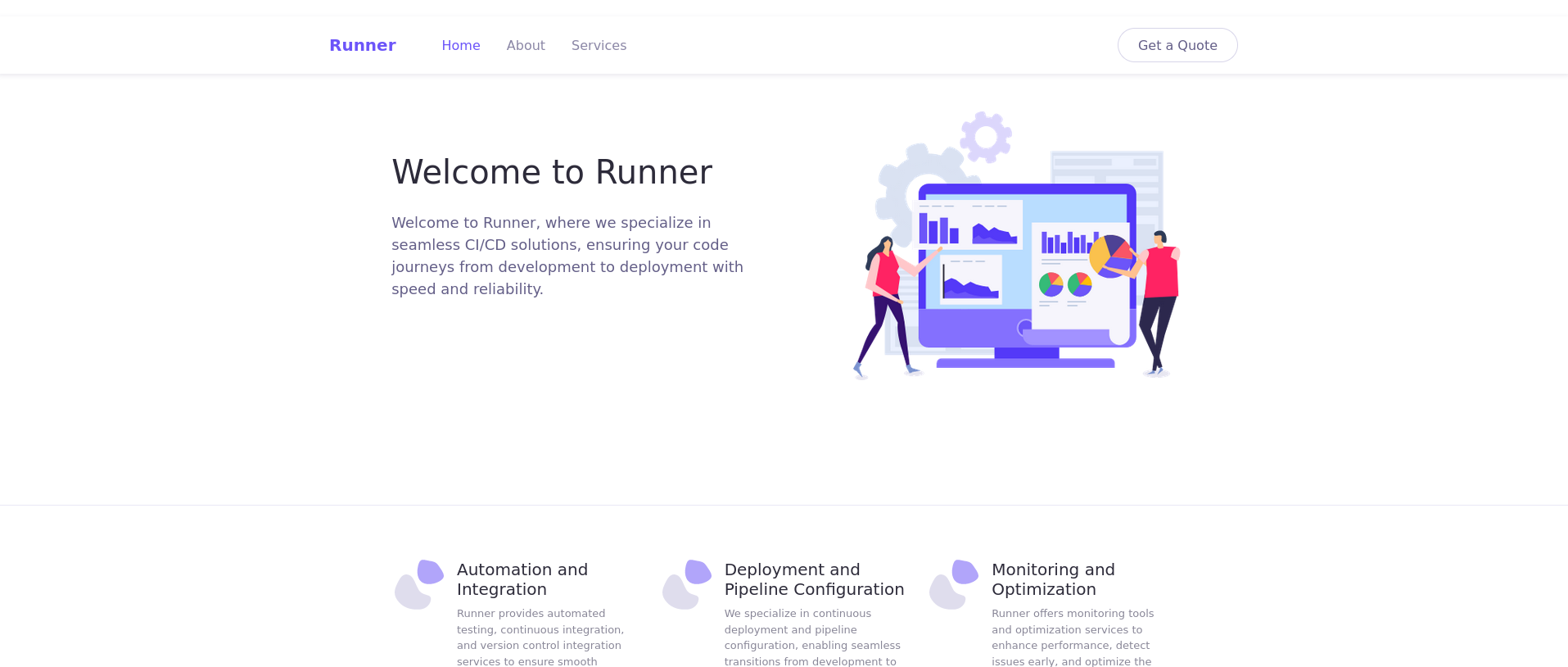
Task: Open the Deployment and Pipeline Configuration heading
Action: pos(814,579)
